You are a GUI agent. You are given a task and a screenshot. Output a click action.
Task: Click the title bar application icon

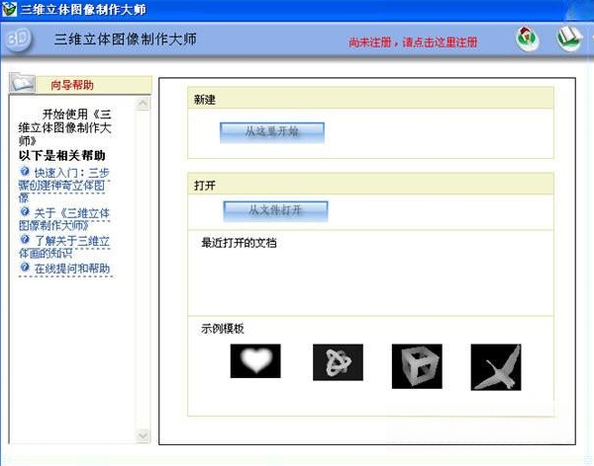[x=9, y=9]
